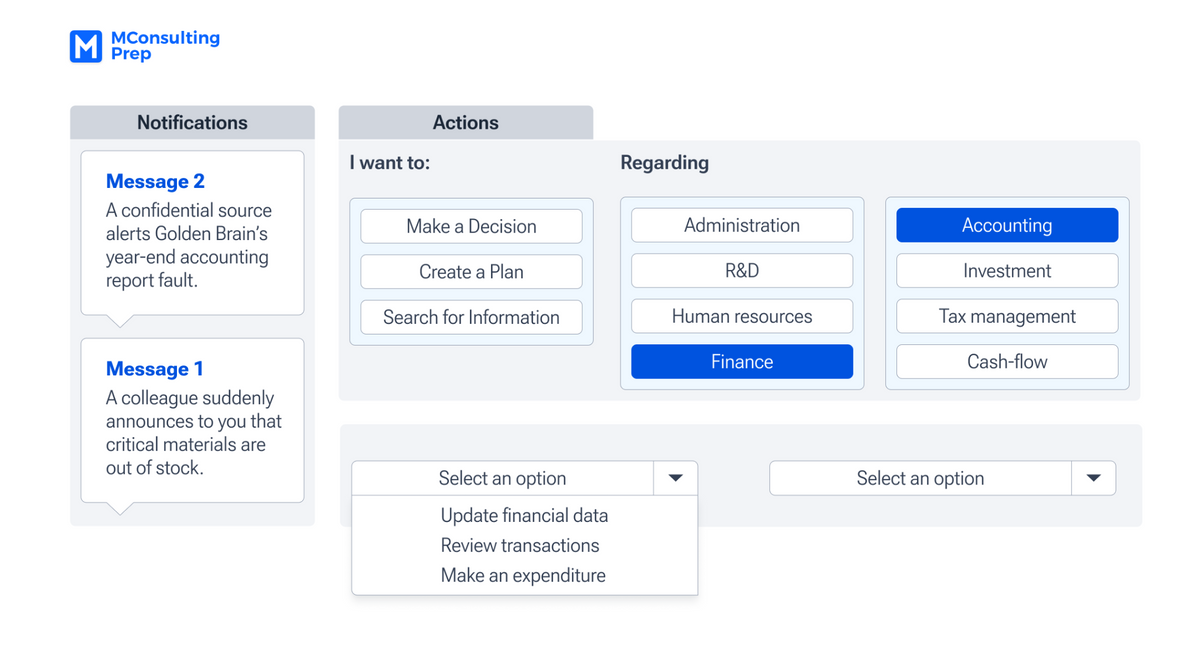Choose the Tax management topic

1007,316
